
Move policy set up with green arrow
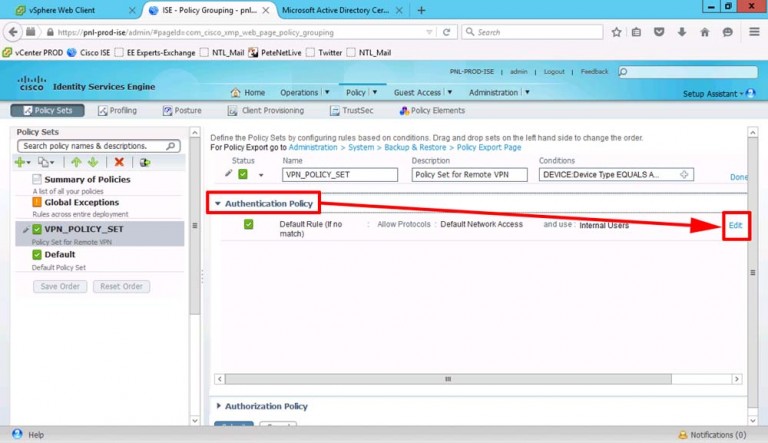(76, 162)
